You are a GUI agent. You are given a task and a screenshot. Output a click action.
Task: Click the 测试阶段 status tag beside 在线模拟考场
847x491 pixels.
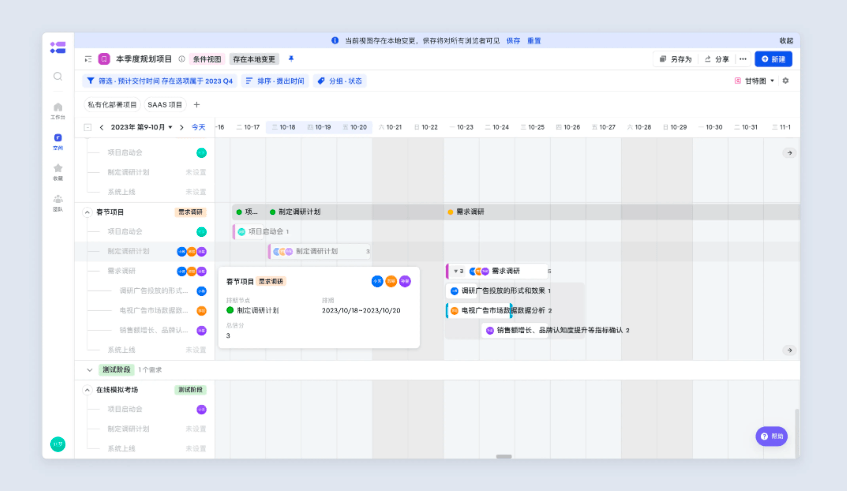[x=190, y=390]
